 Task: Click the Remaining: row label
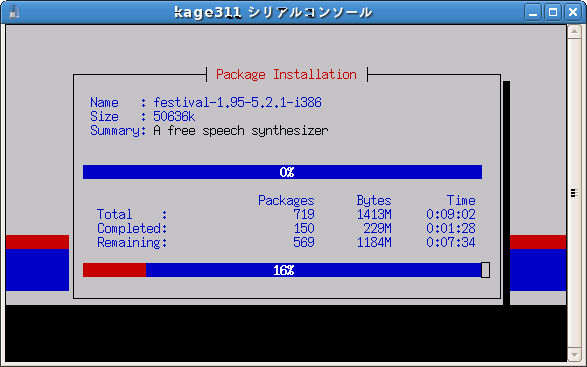[x=132, y=243]
